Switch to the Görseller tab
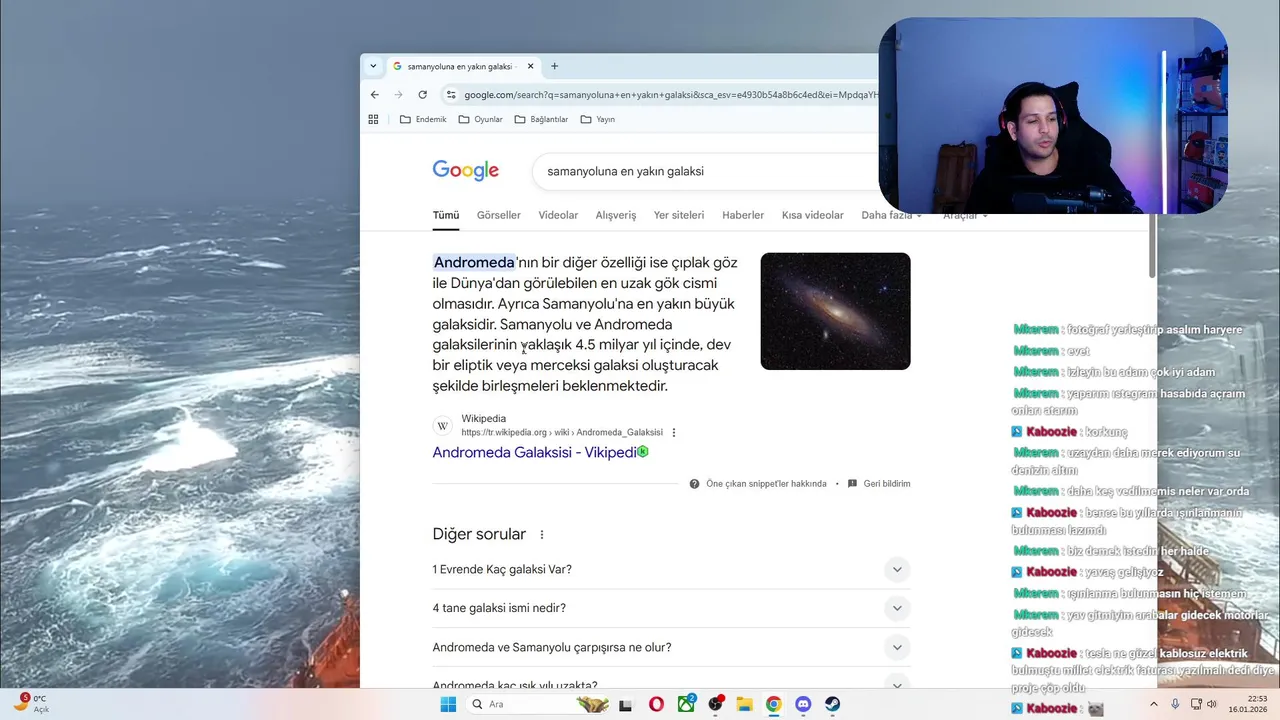This screenshot has width=1280, height=720. 499,215
